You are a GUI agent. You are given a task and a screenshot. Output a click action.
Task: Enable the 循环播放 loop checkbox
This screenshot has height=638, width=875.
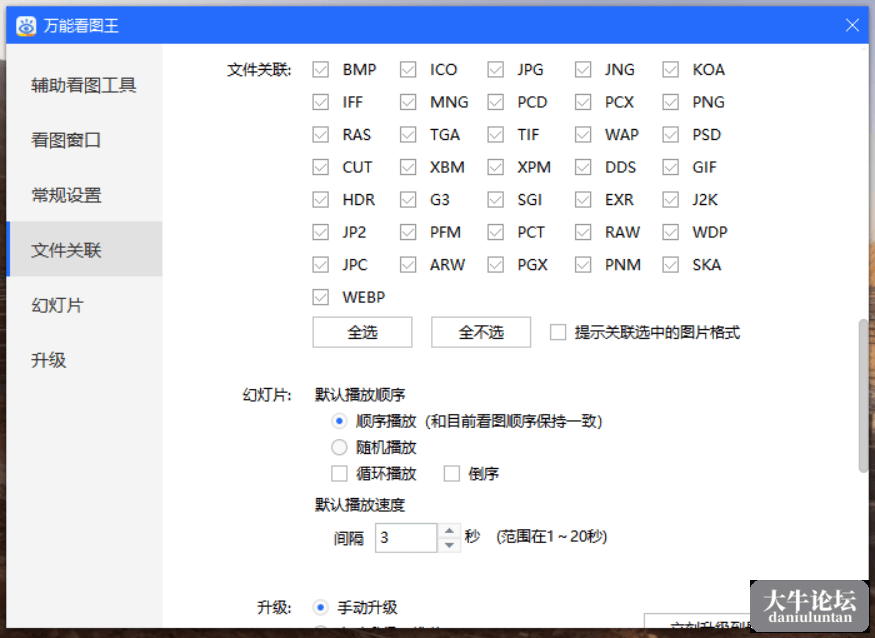[x=339, y=473]
